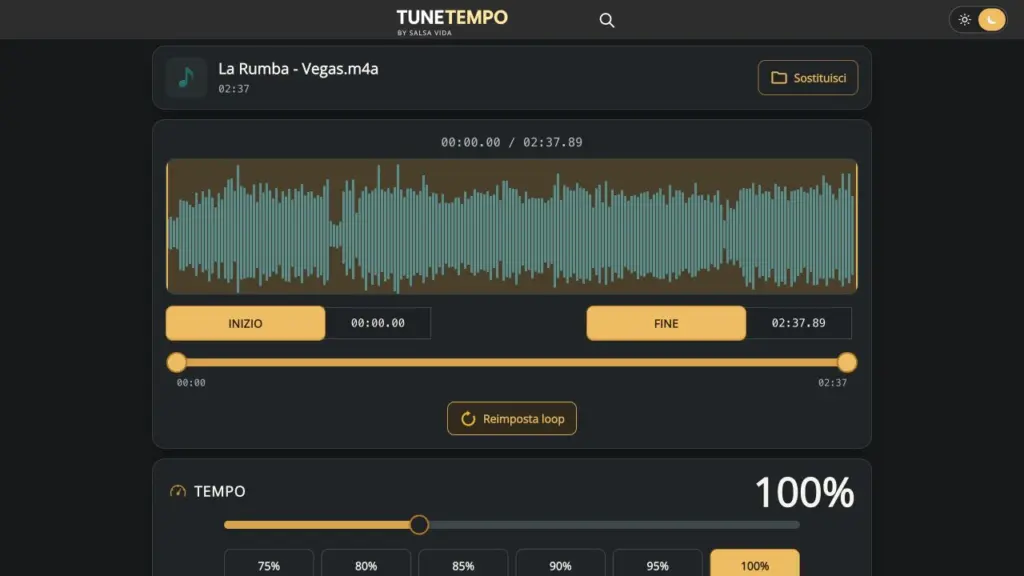The image size is (1024, 576).
Task: Click the tempo slider knob
Action: [419, 524]
